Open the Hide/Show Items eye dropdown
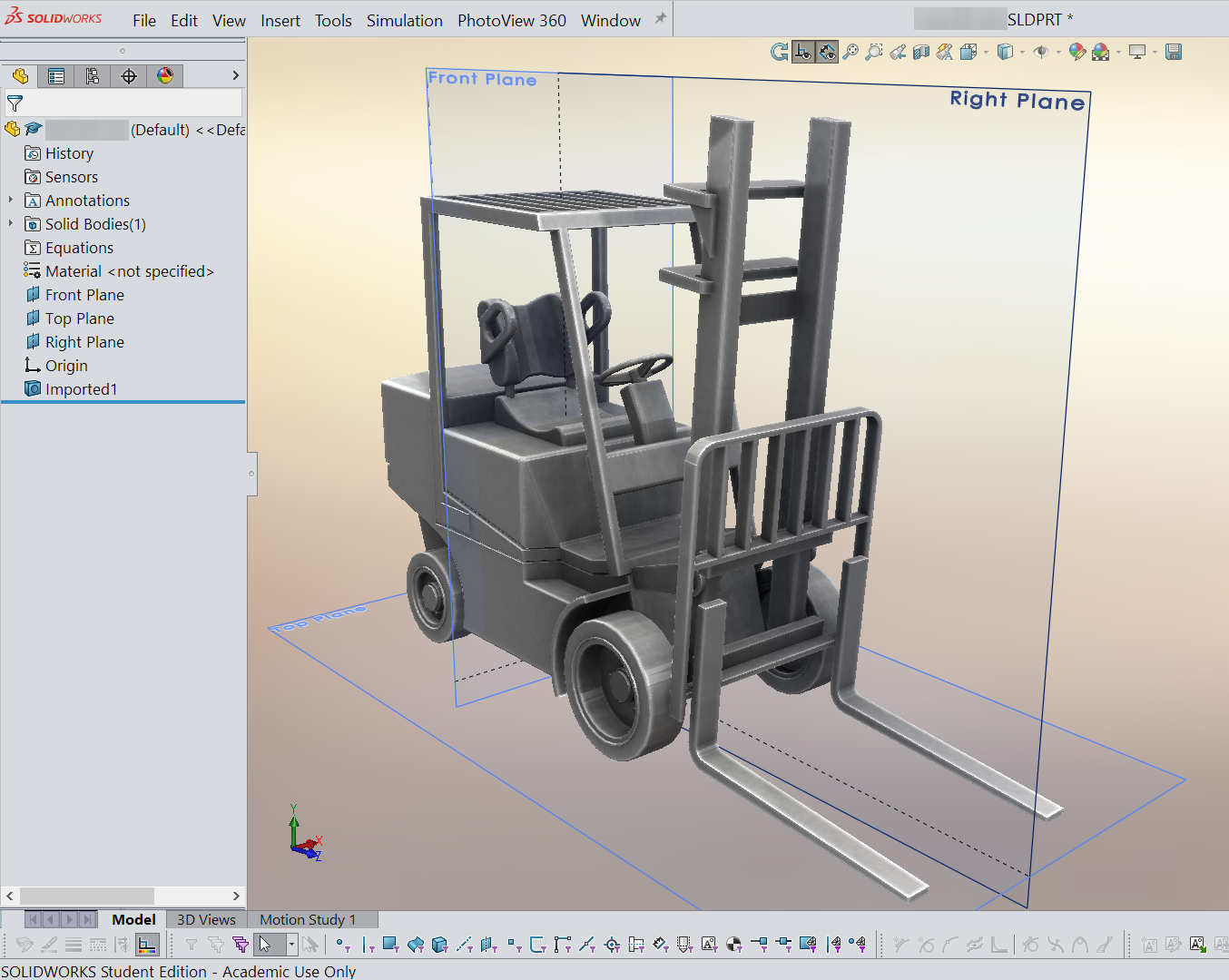Screen dimensions: 1229x980 1058,52
